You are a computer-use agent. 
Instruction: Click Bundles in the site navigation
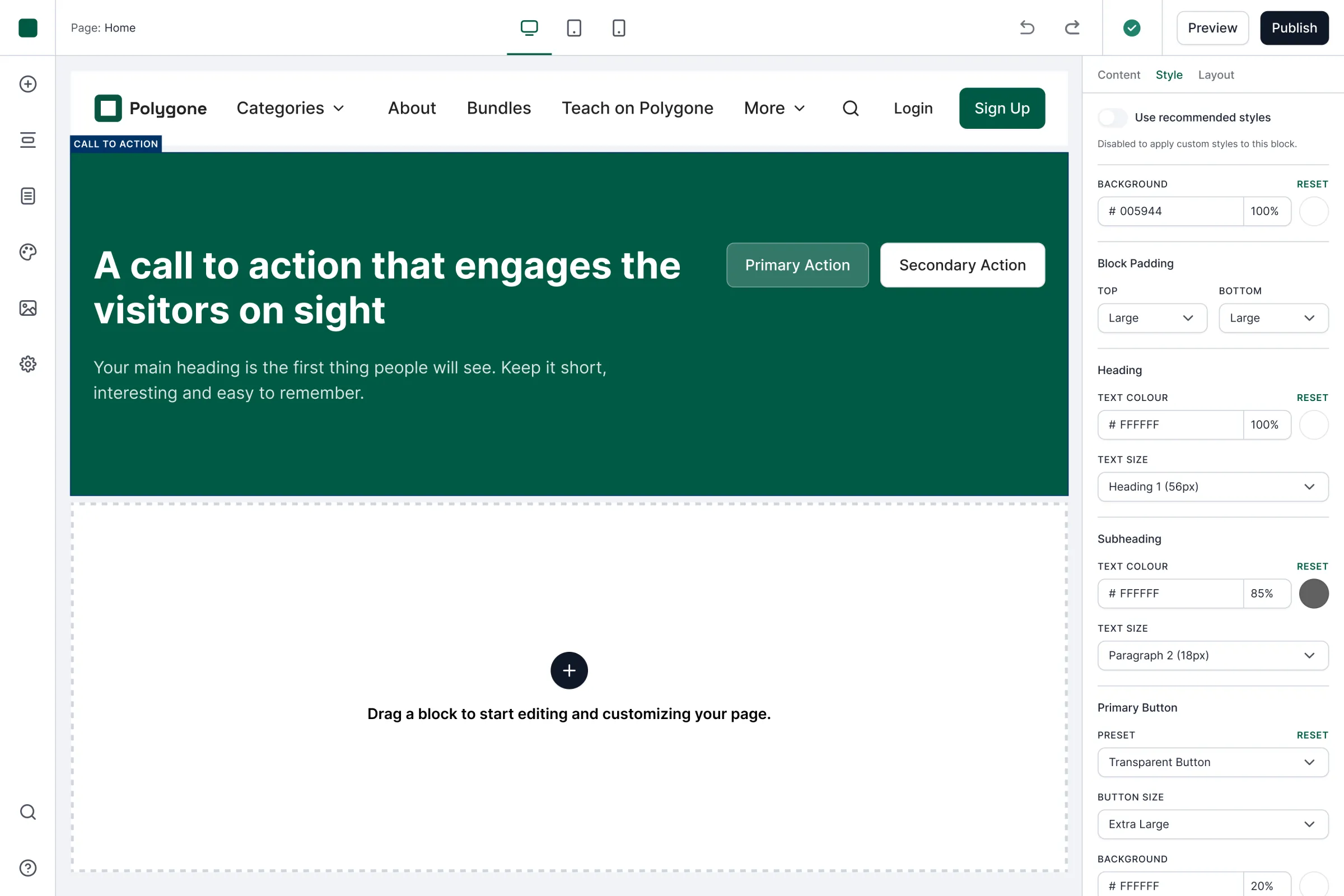498,108
